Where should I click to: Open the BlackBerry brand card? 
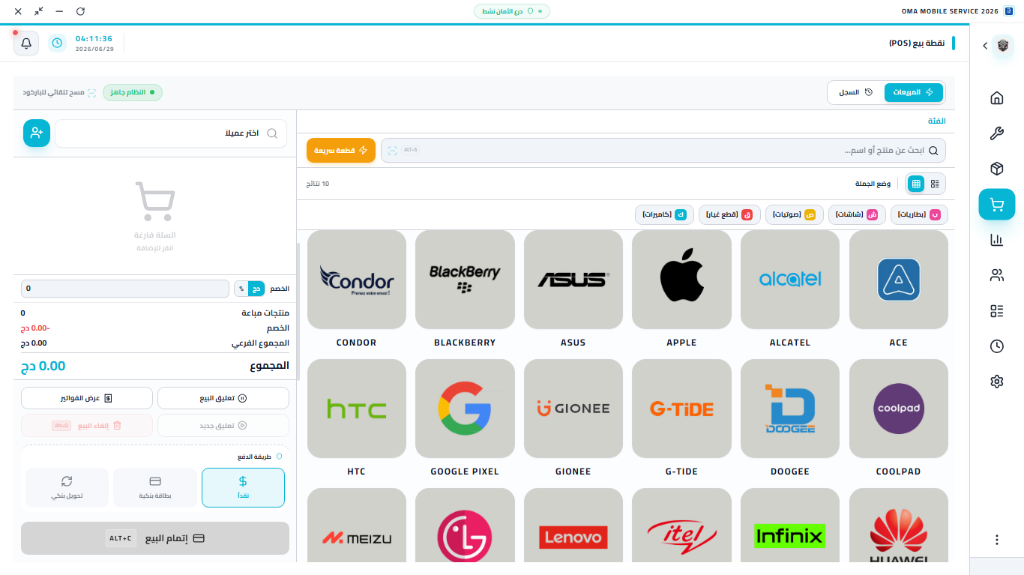(x=465, y=280)
